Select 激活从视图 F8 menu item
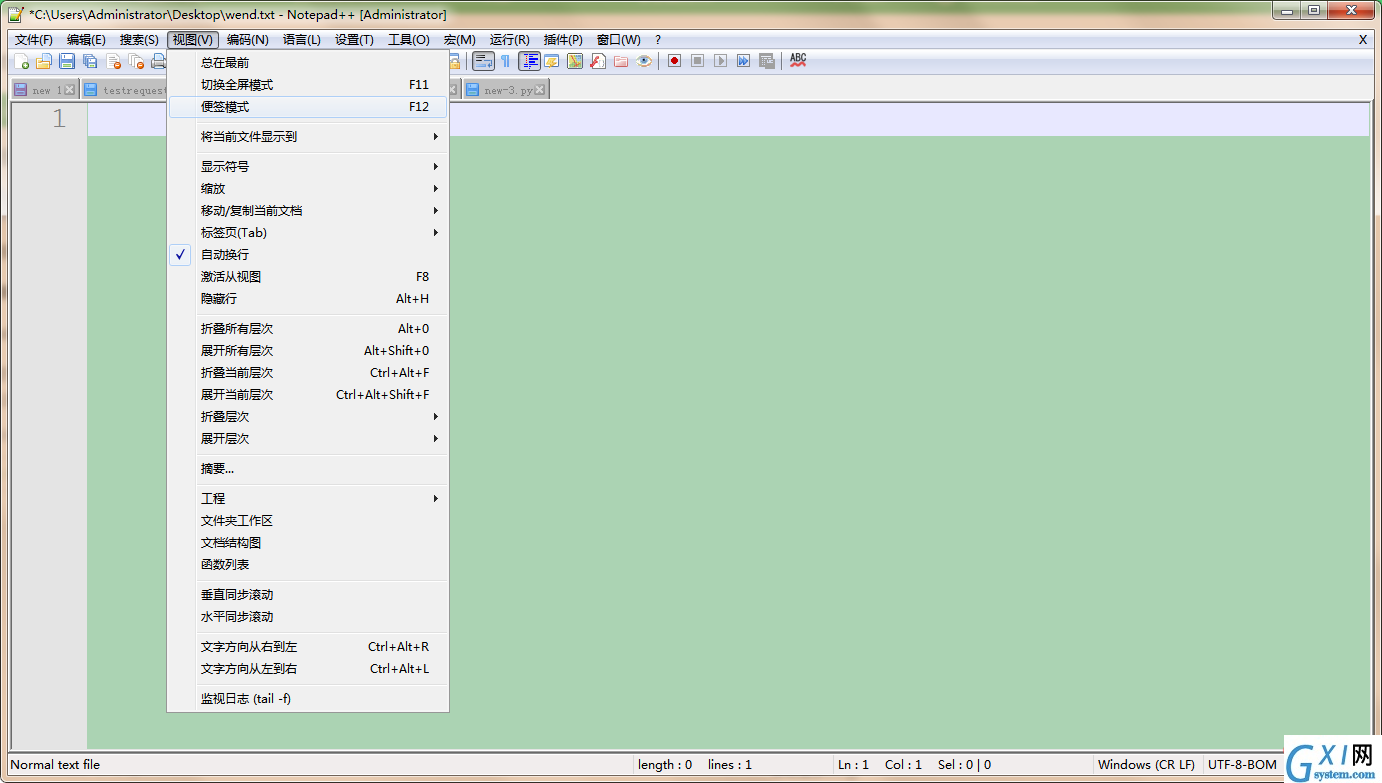 coord(308,277)
